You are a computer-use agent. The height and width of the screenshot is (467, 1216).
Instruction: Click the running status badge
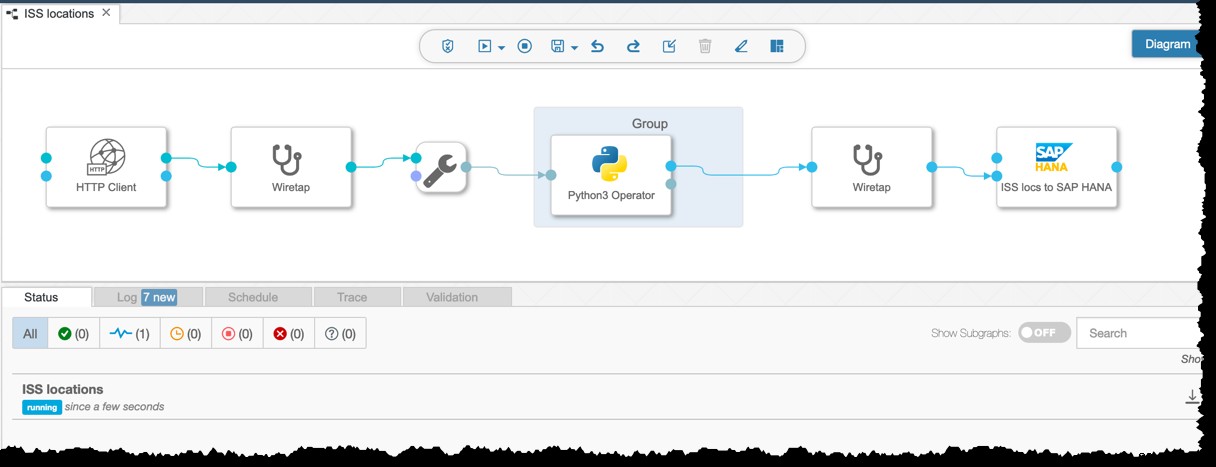click(42, 407)
